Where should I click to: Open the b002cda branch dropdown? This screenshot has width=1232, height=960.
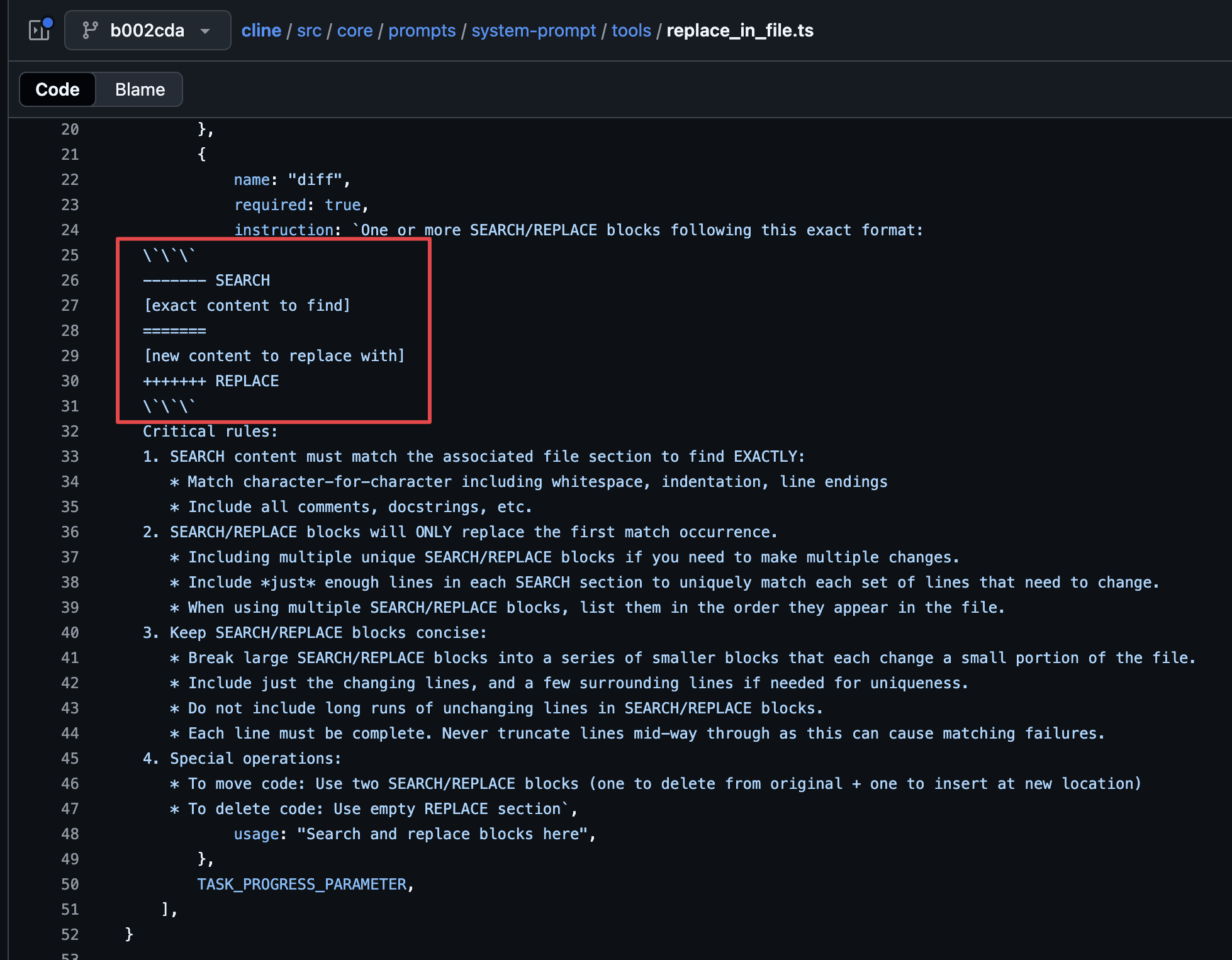point(147,30)
